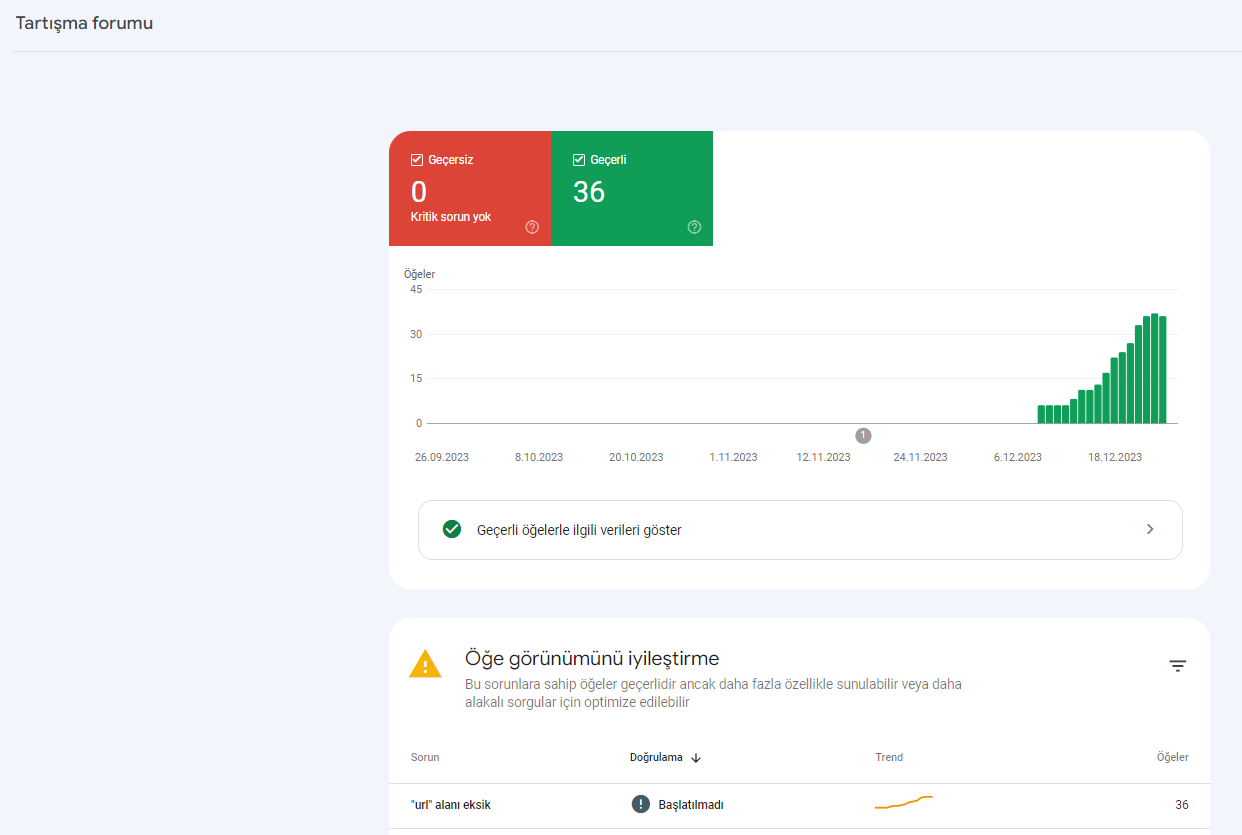
Task: Click the 'Tartışma forumu' page title
Action: point(85,23)
